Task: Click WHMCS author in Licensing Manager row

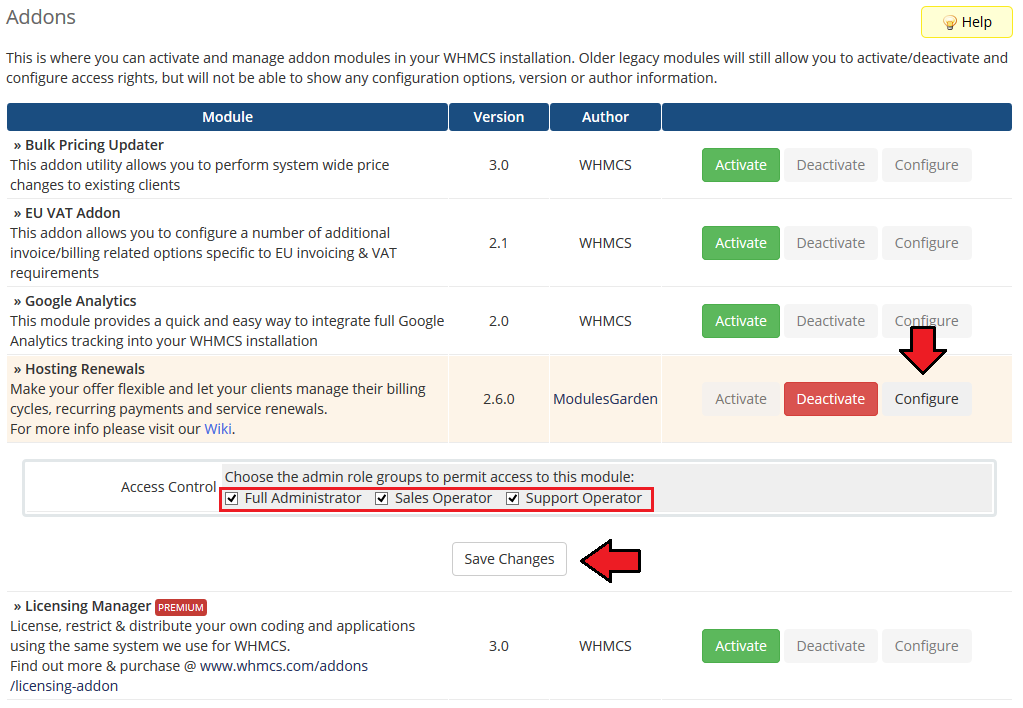Action: 605,646
